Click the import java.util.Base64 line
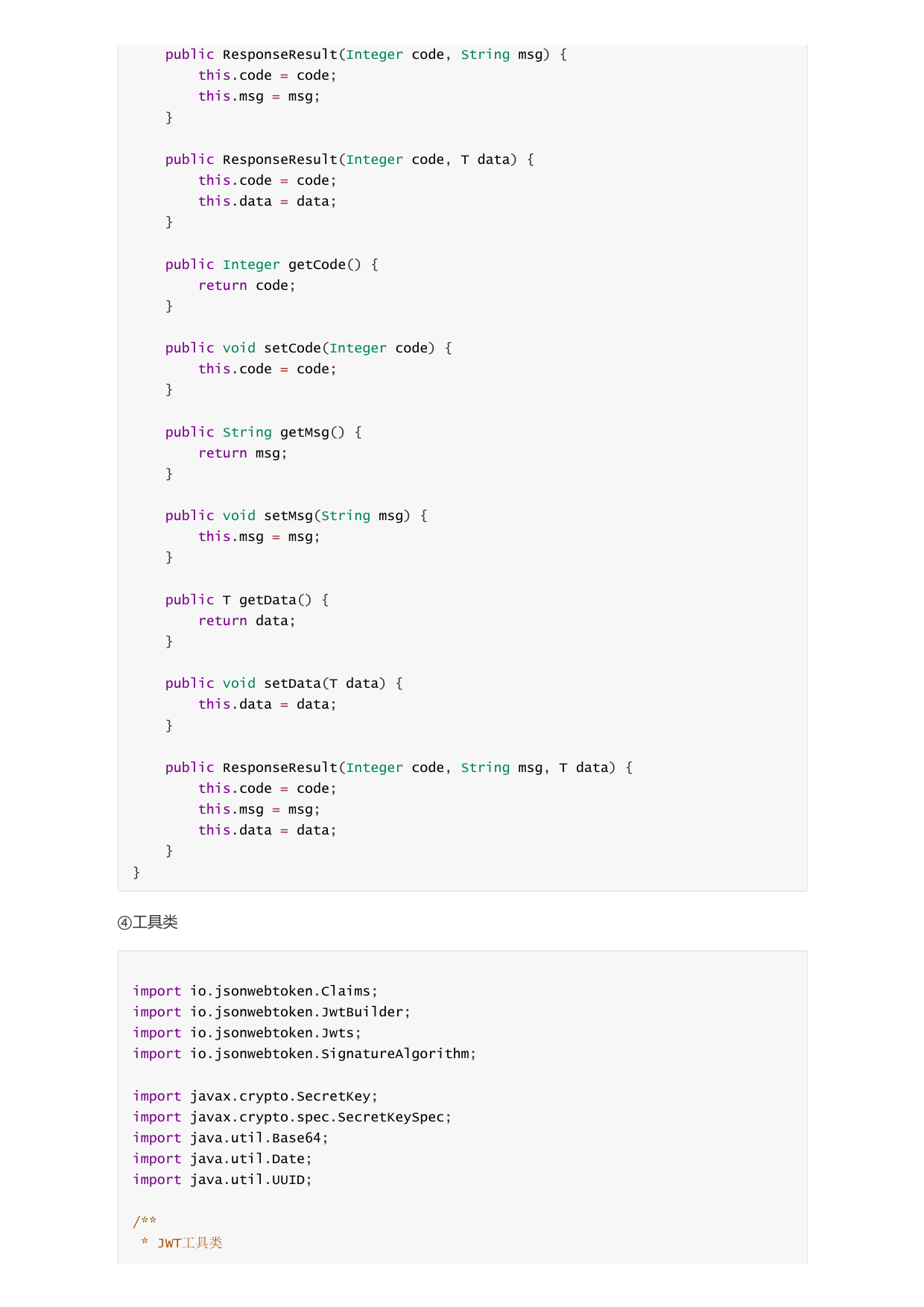Image resolution: width=924 pixels, height=1307 pixels. point(231,1138)
